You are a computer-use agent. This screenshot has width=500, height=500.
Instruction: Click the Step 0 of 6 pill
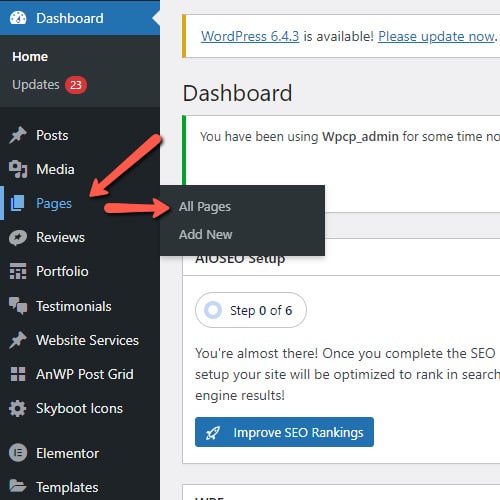coord(251,310)
